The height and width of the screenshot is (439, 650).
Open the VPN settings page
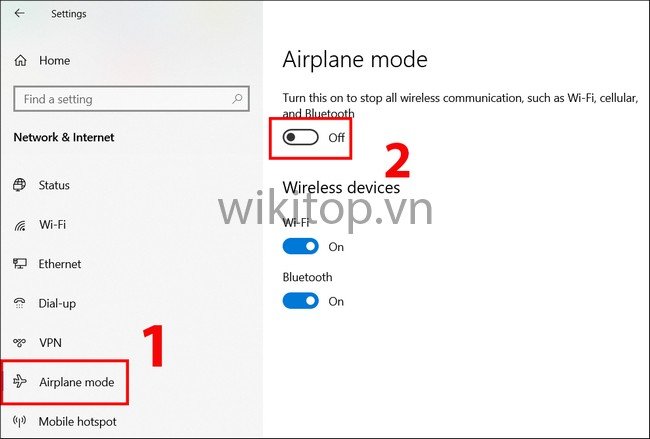point(50,343)
